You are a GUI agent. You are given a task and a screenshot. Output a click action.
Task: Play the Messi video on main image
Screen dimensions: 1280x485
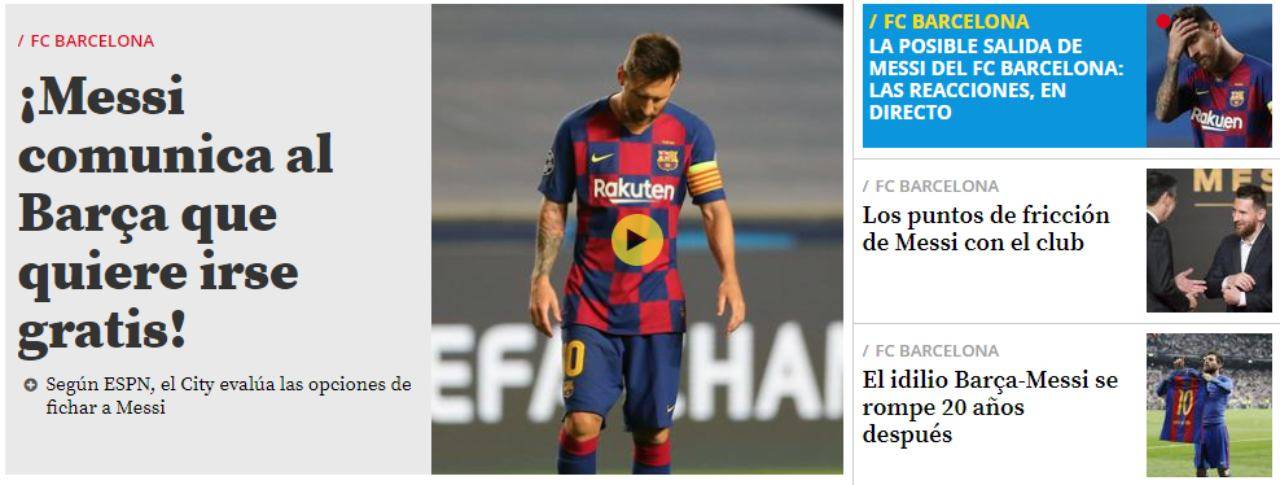pos(637,240)
